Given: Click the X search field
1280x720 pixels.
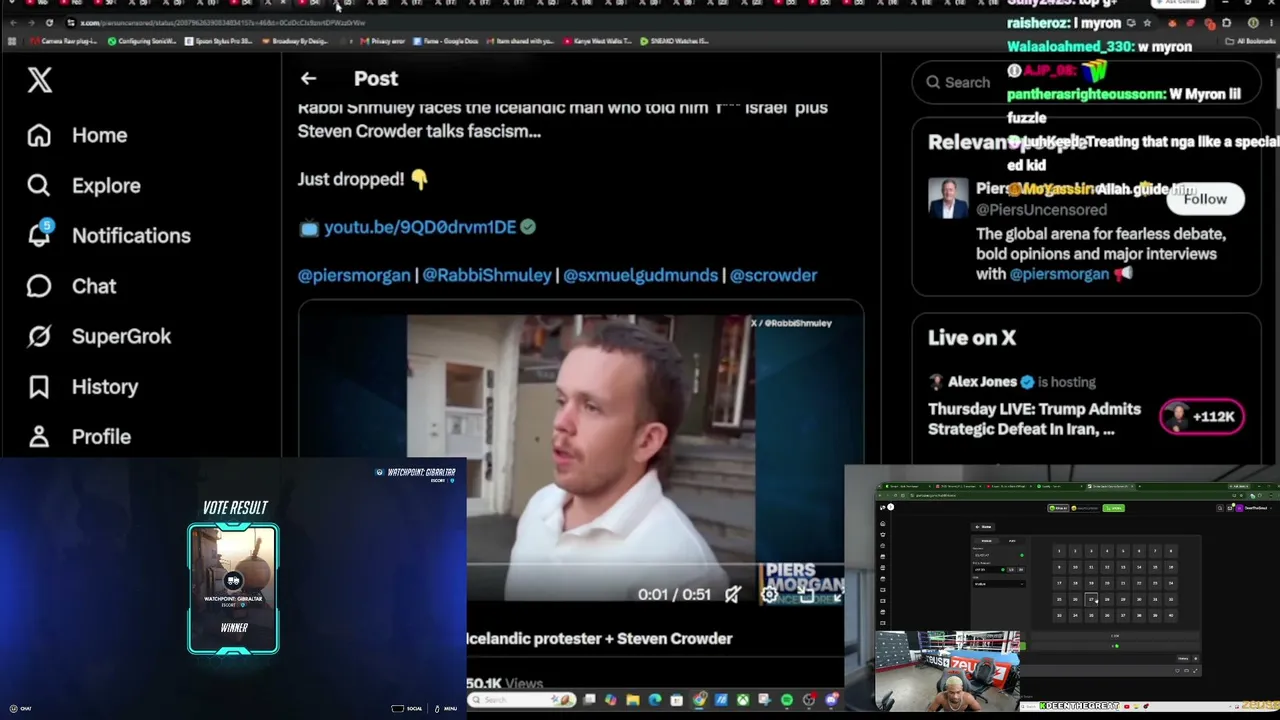Looking at the screenshot, I should click(x=1087, y=82).
